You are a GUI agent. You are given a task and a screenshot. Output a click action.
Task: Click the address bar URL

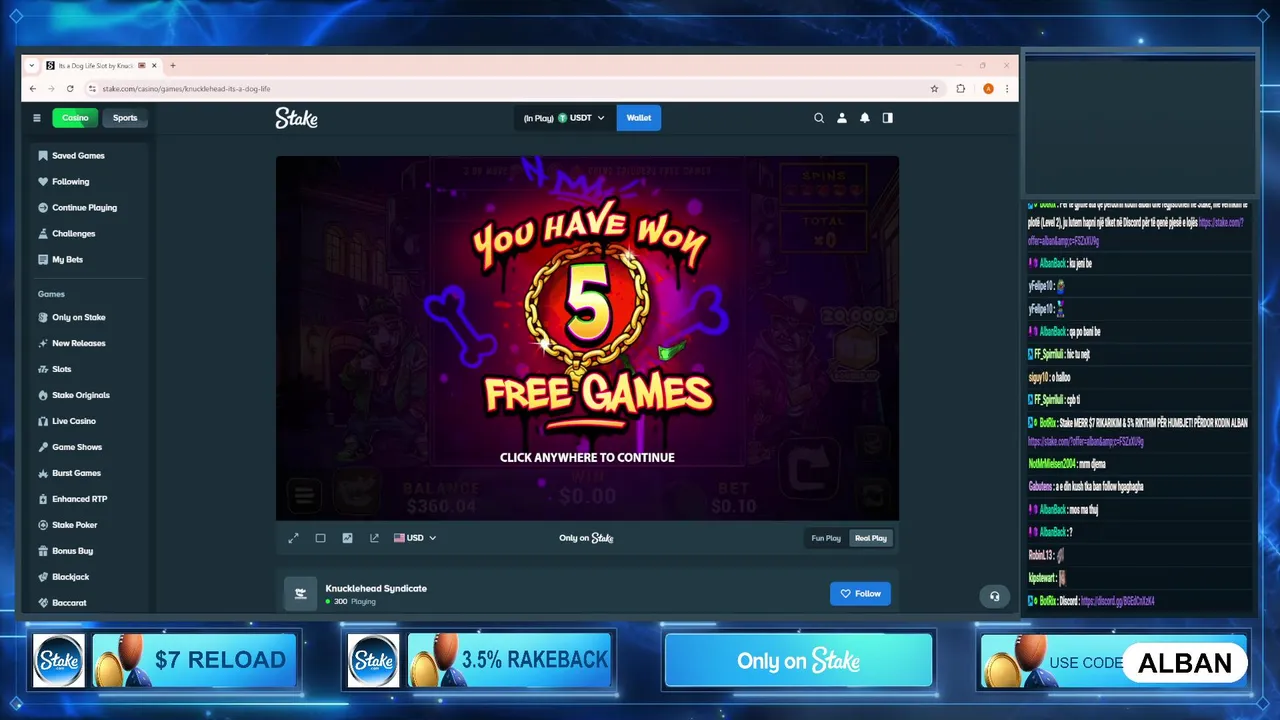[186, 88]
